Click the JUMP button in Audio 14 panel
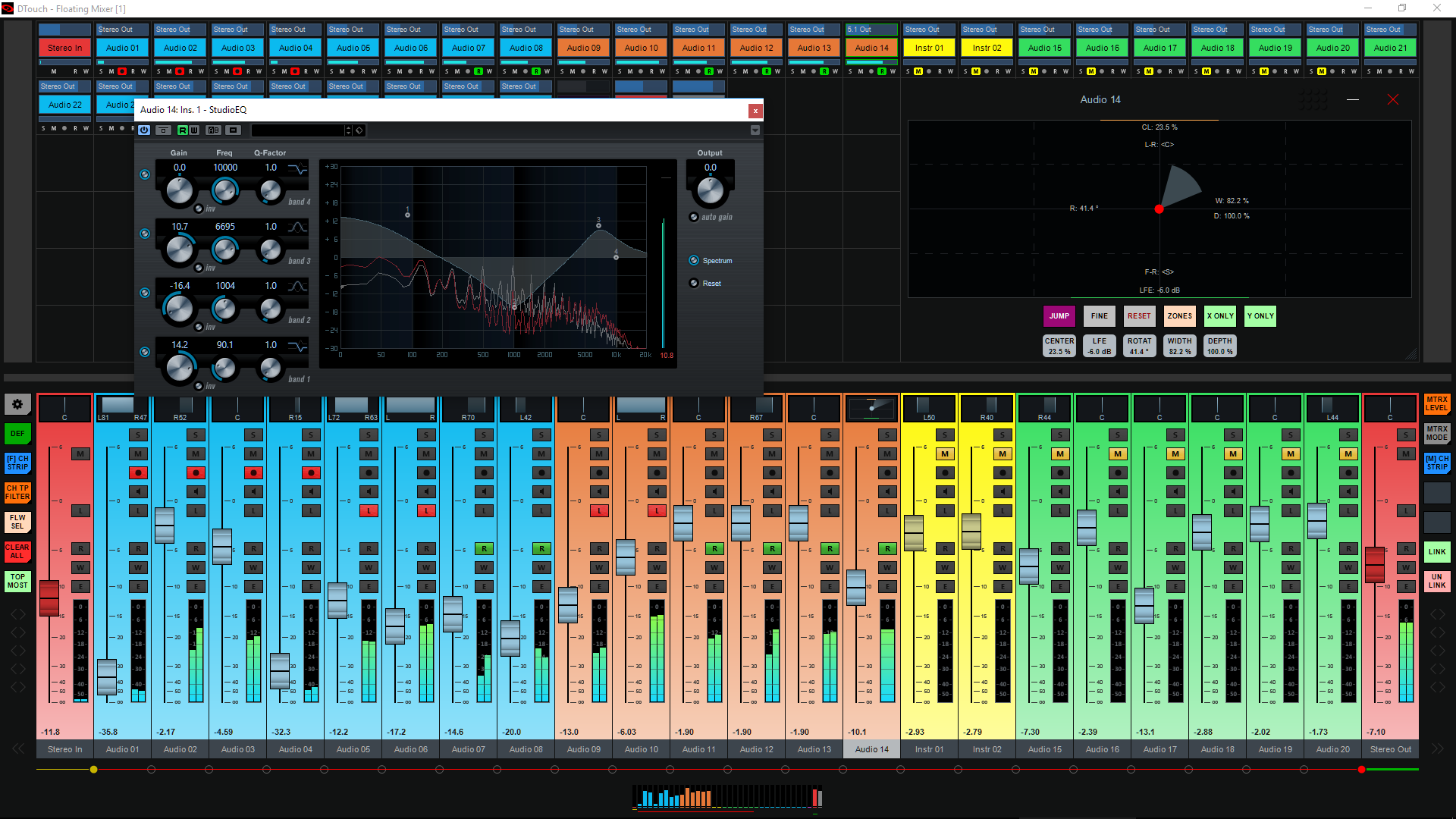Screen dimensions: 1456x819 click(x=1060, y=316)
